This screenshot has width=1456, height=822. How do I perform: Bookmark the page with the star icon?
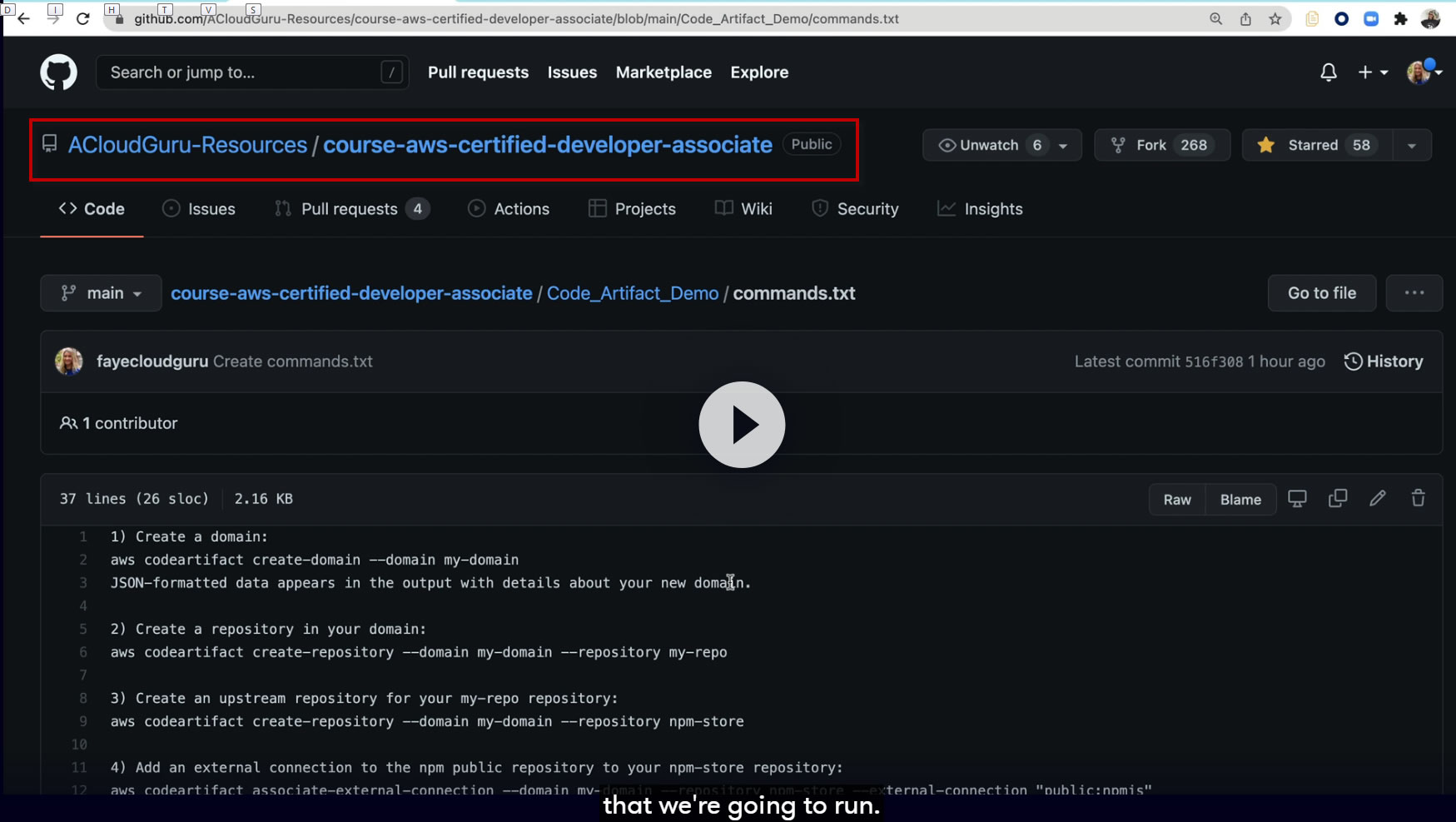pyautogui.click(x=1275, y=18)
